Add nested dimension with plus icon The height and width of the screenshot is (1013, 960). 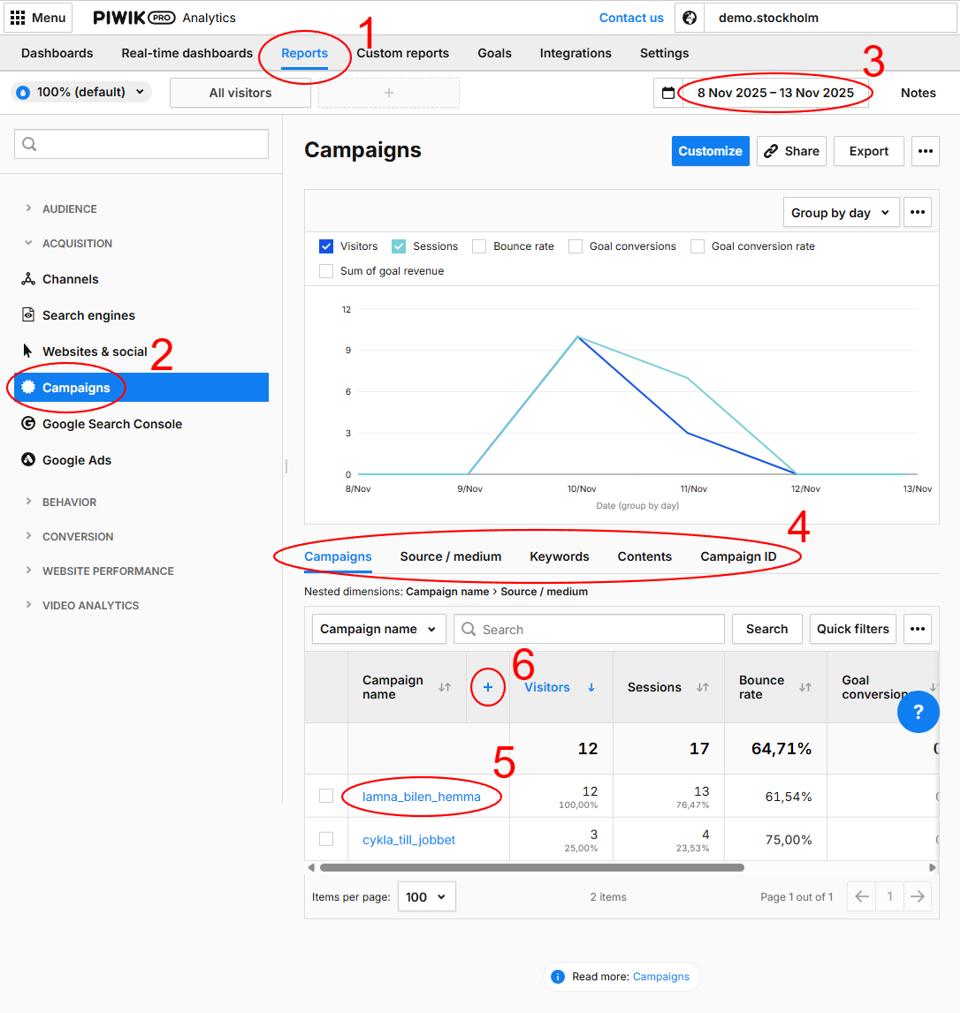(488, 687)
